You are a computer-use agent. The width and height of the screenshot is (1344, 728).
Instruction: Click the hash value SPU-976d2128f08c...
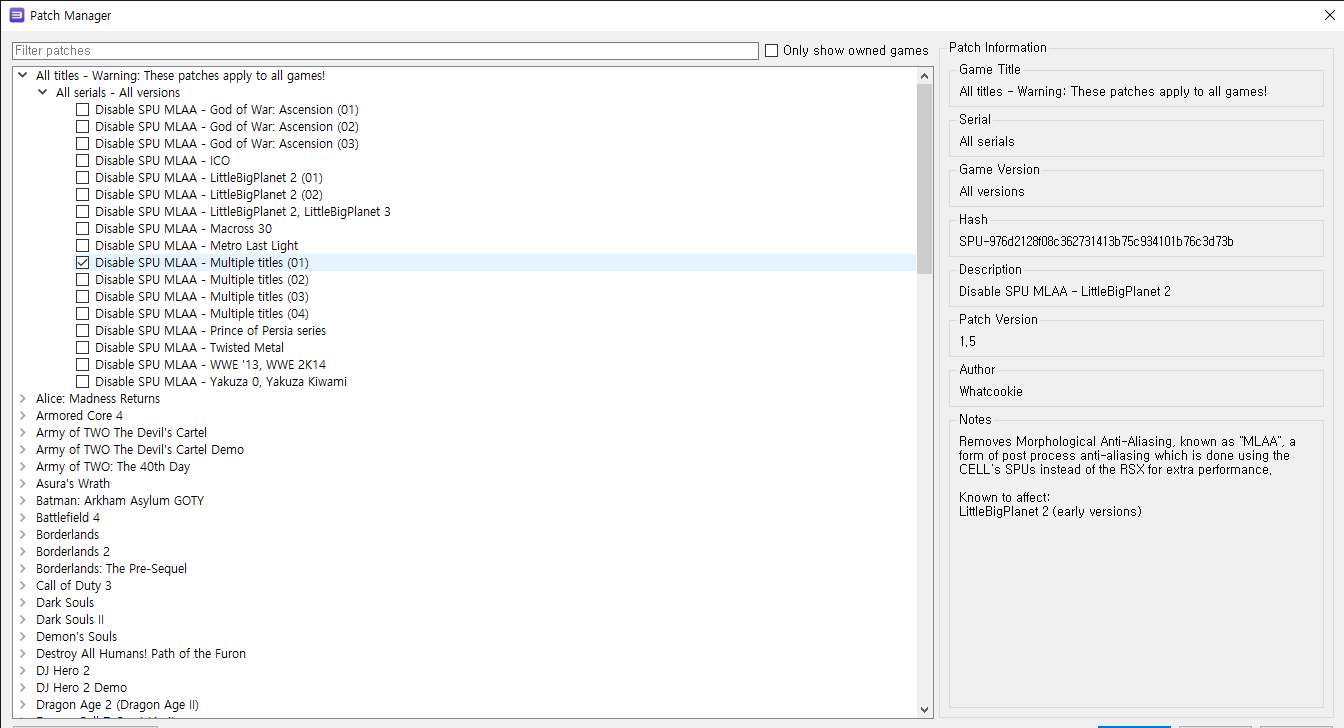pos(1096,241)
